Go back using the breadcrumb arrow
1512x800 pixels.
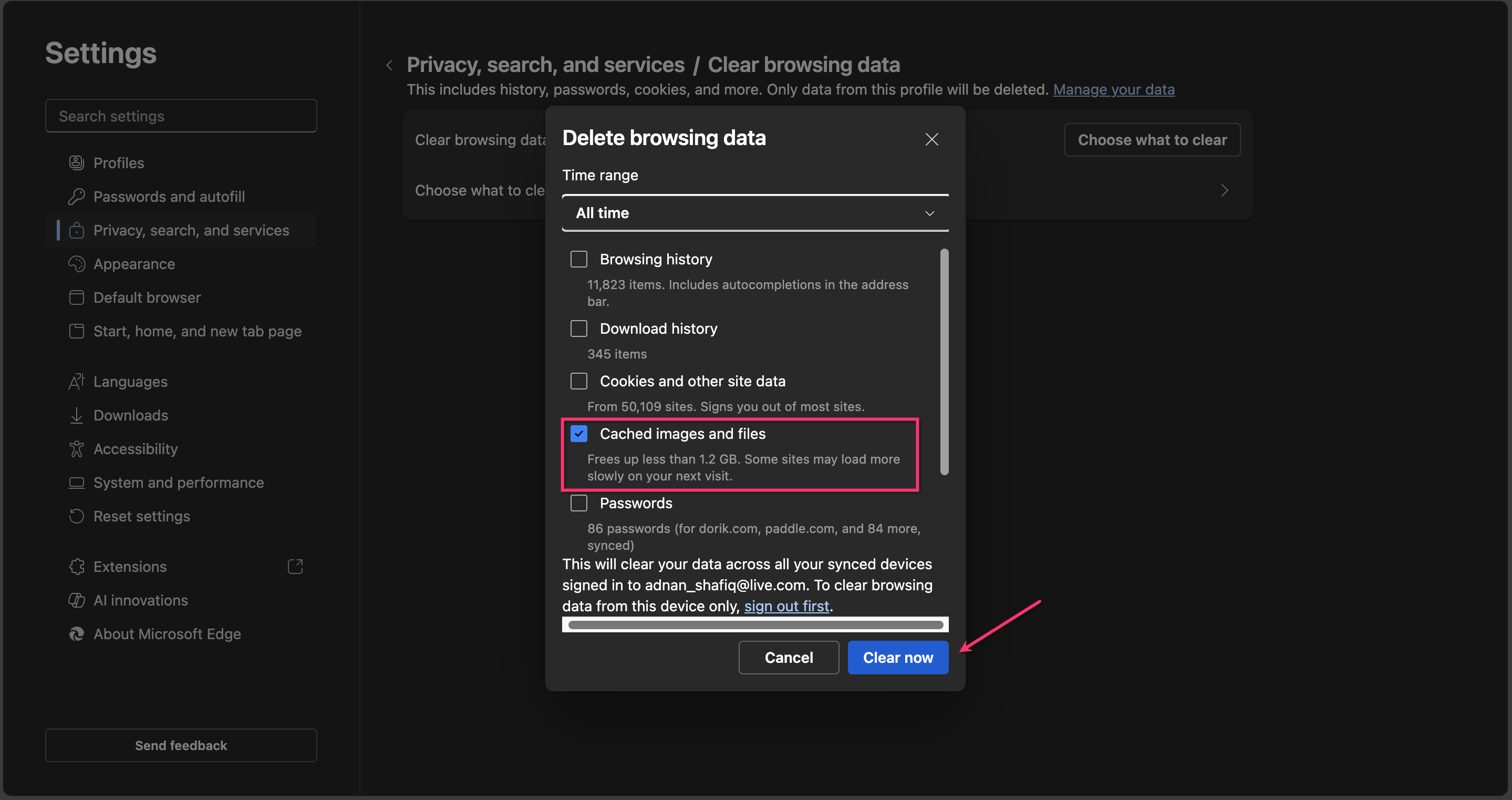(389, 65)
